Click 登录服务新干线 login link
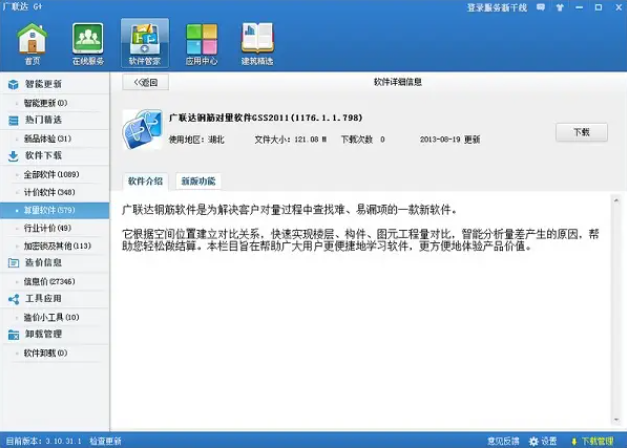Image resolution: width=627 pixels, height=448 pixels. click(x=497, y=8)
